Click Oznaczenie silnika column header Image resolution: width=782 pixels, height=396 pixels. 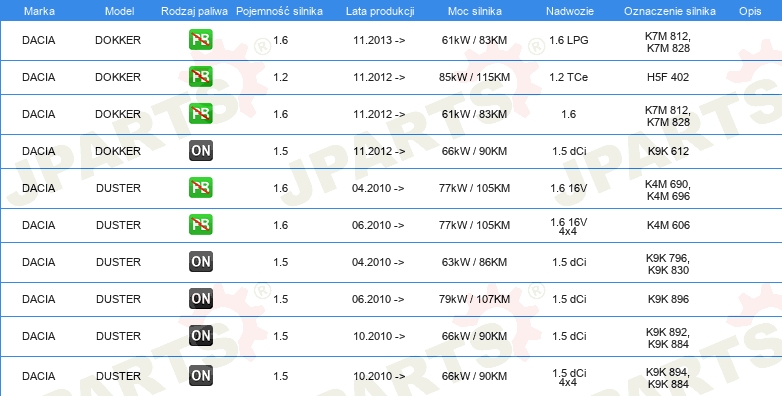click(670, 11)
